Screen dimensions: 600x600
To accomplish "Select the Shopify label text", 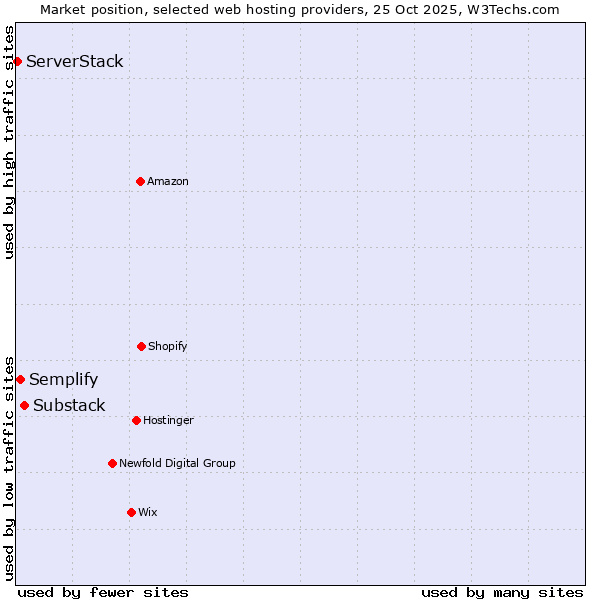I will (168, 346).
